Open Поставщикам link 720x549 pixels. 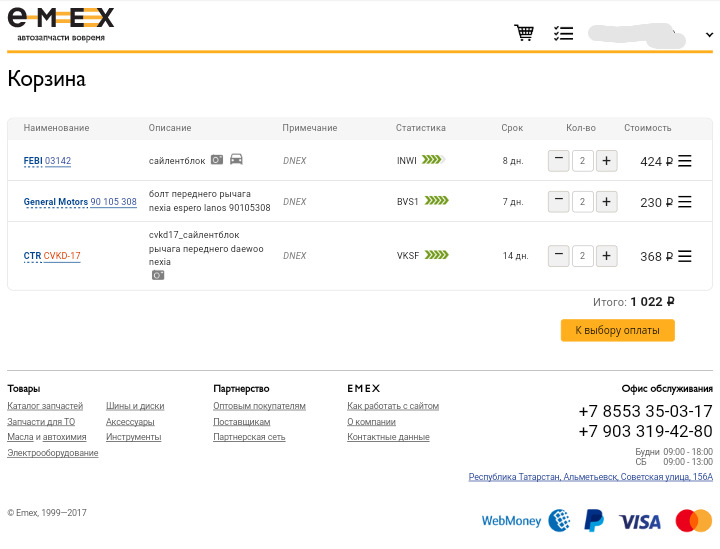(242, 421)
